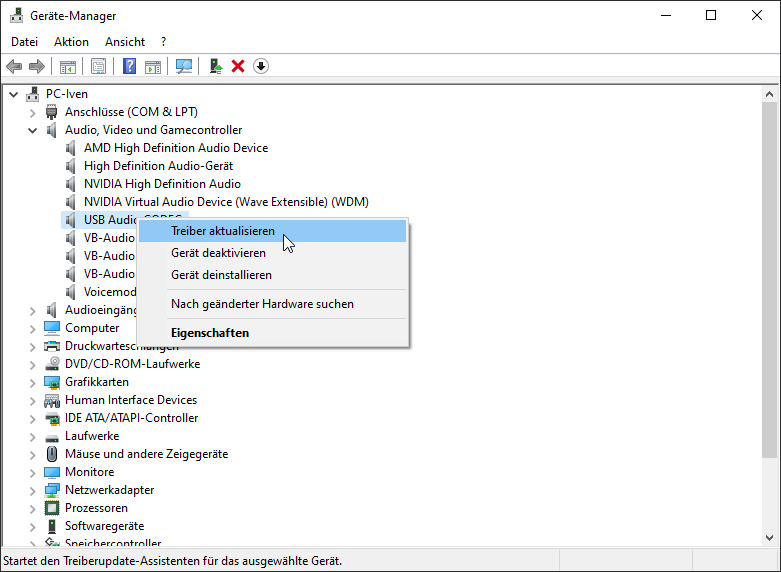This screenshot has width=781, height=572.
Task: Click the update driver toolbar icon
Action: click(x=215, y=66)
